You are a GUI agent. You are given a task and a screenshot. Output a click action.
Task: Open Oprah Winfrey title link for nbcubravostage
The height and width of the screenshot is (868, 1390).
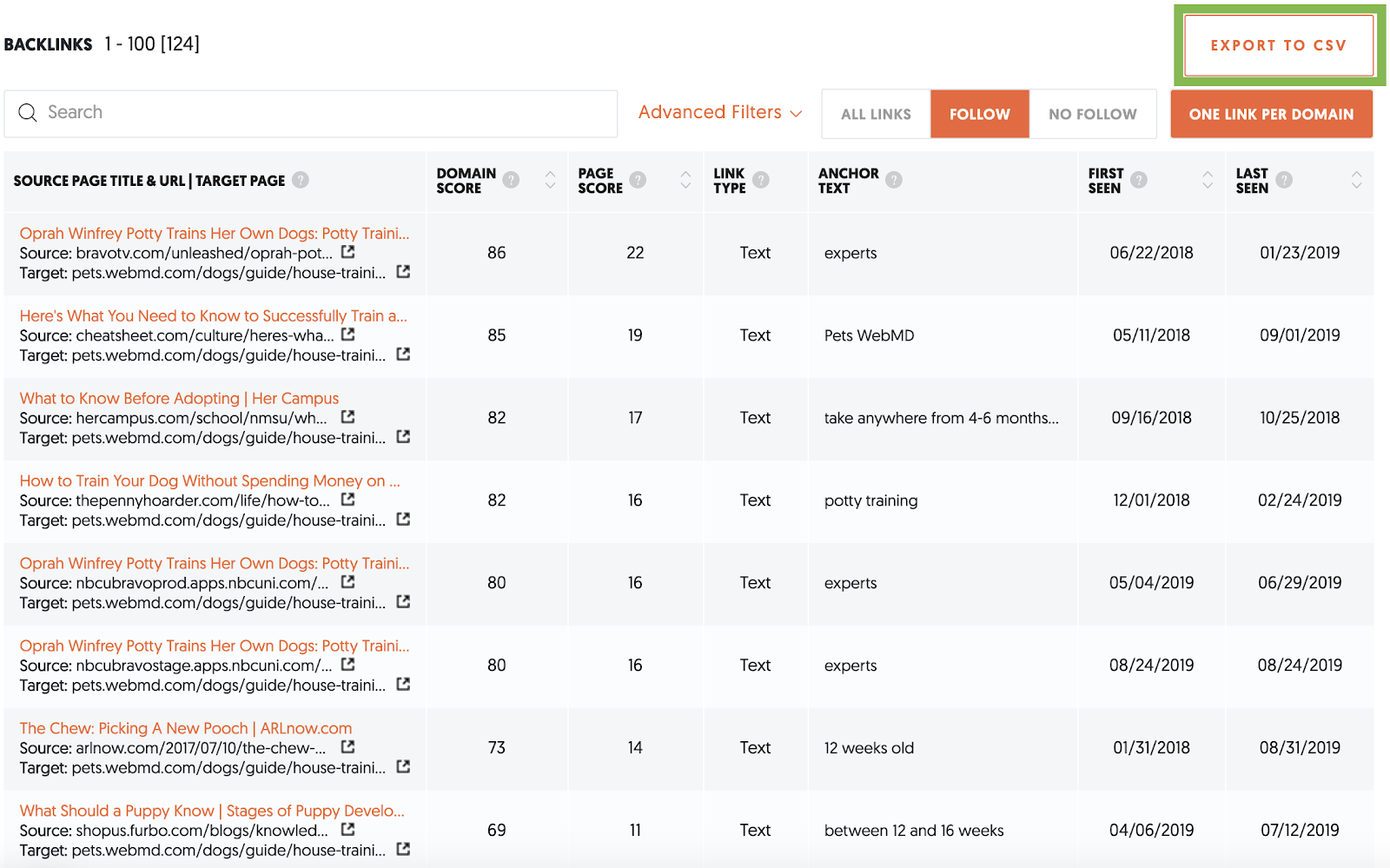pos(215,646)
